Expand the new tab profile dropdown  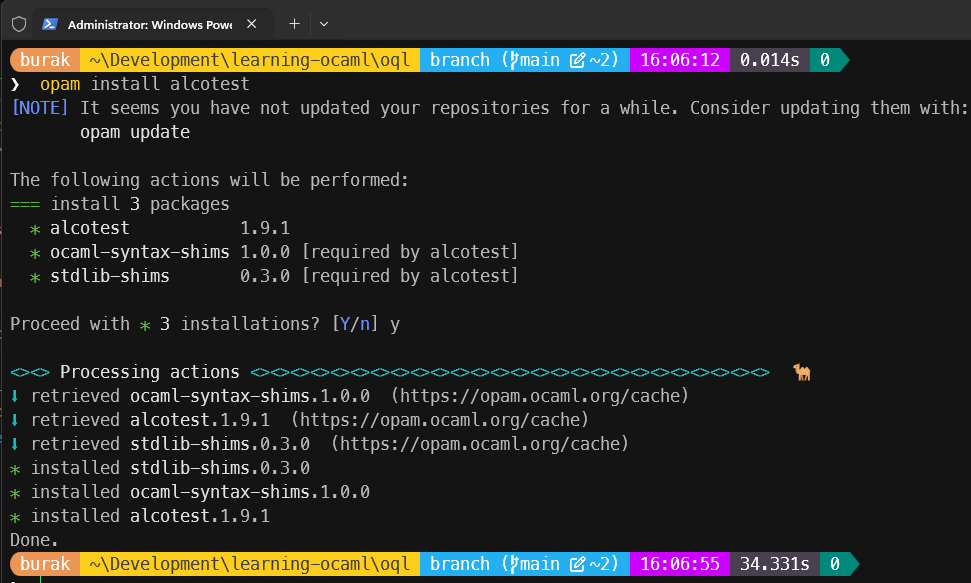pyautogui.click(x=323, y=23)
